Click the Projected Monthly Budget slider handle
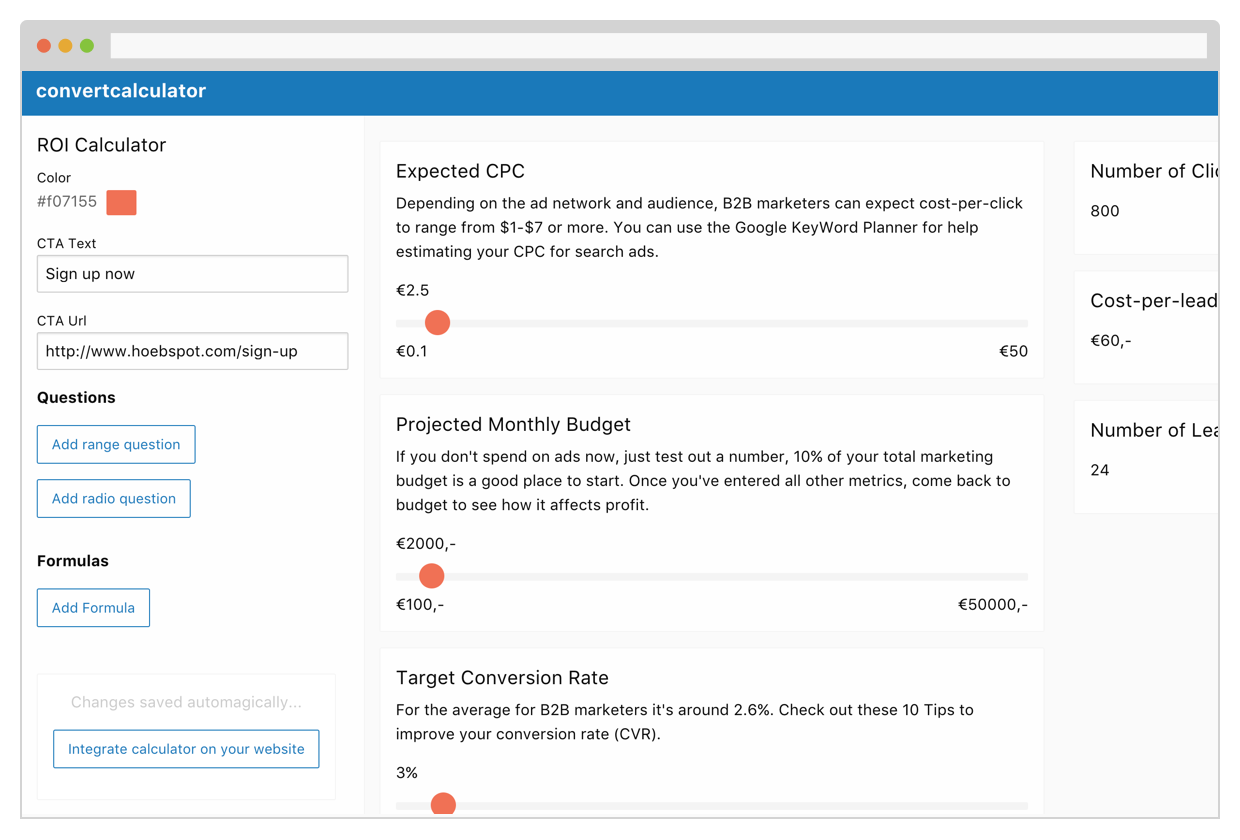Screen dimensions: 1240x840 (x=432, y=576)
